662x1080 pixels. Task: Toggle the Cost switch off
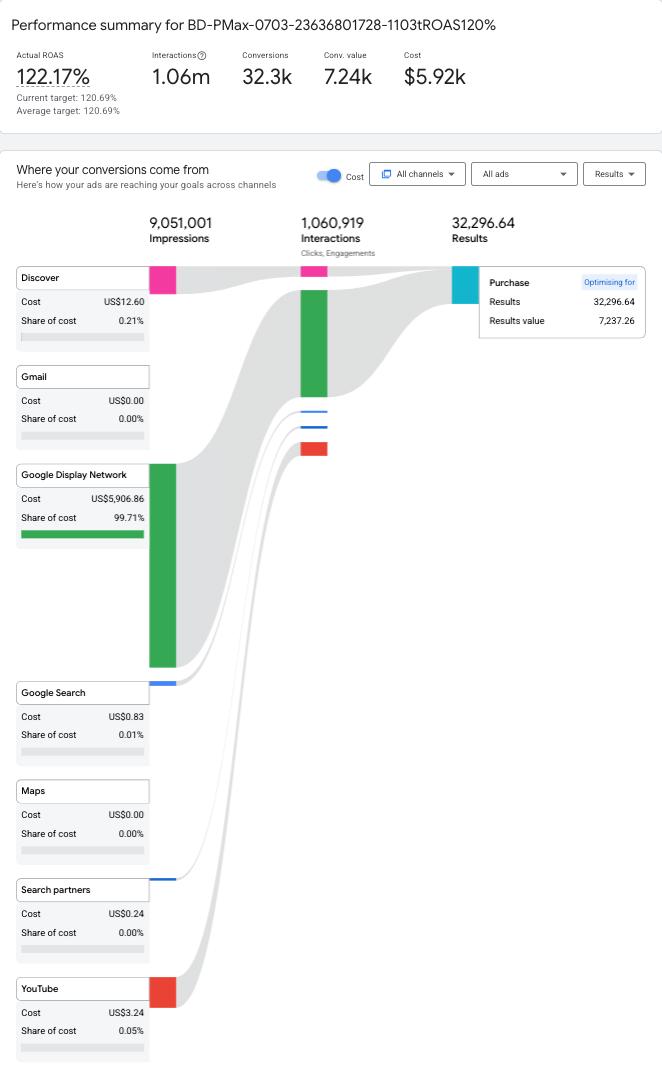click(329, 176)
